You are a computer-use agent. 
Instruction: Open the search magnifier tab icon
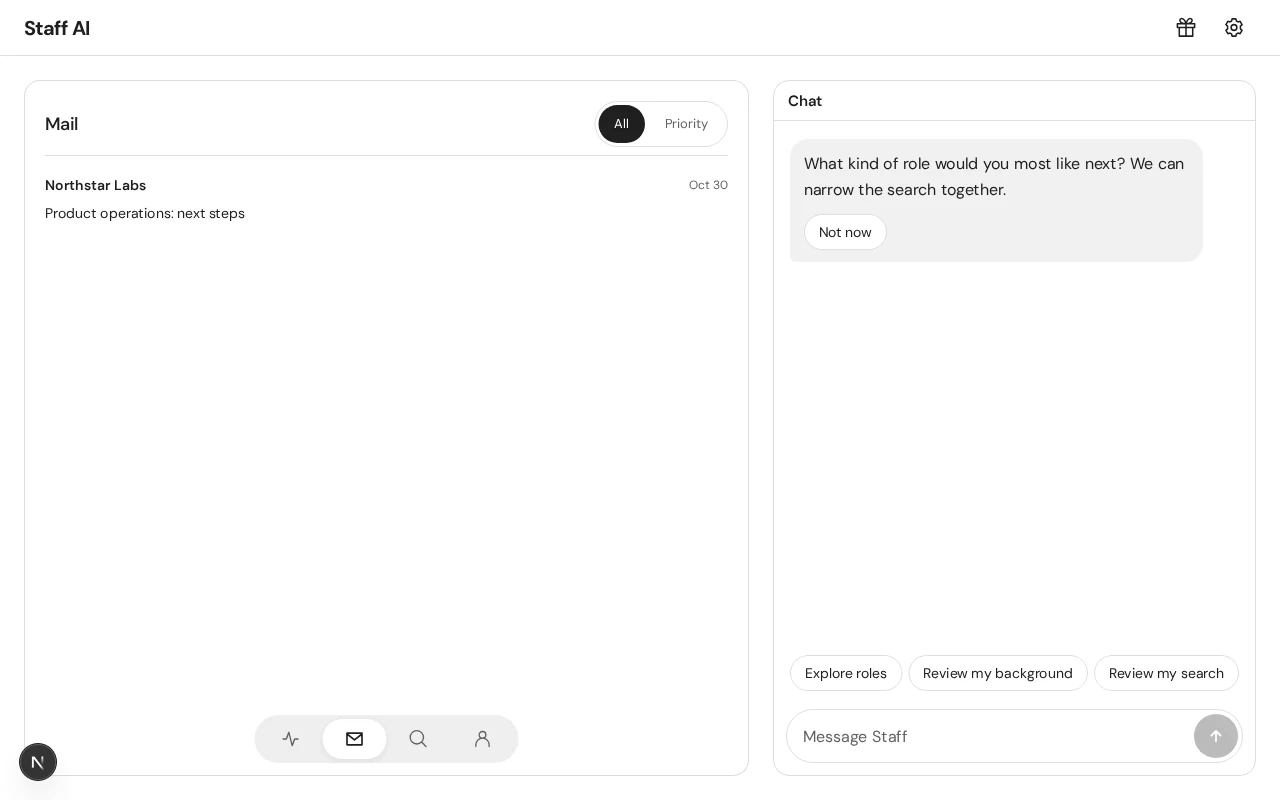419,739
